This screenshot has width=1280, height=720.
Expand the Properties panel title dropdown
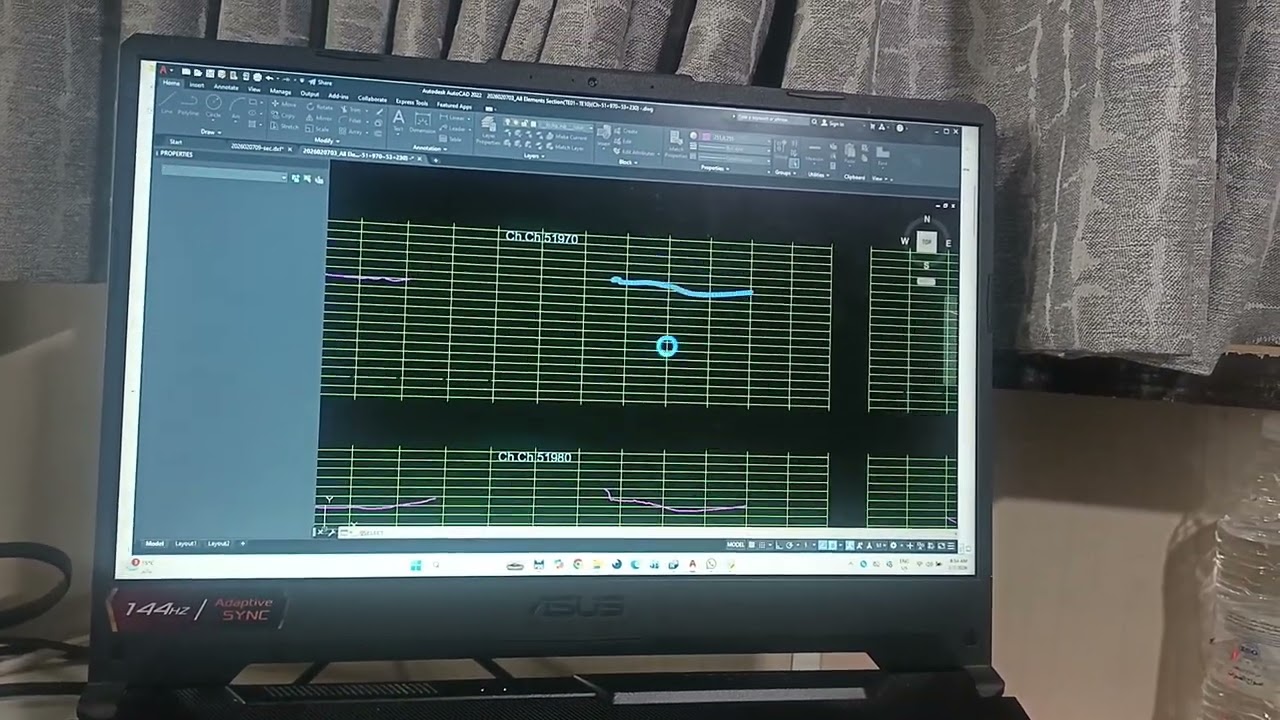tap(714, 168)
